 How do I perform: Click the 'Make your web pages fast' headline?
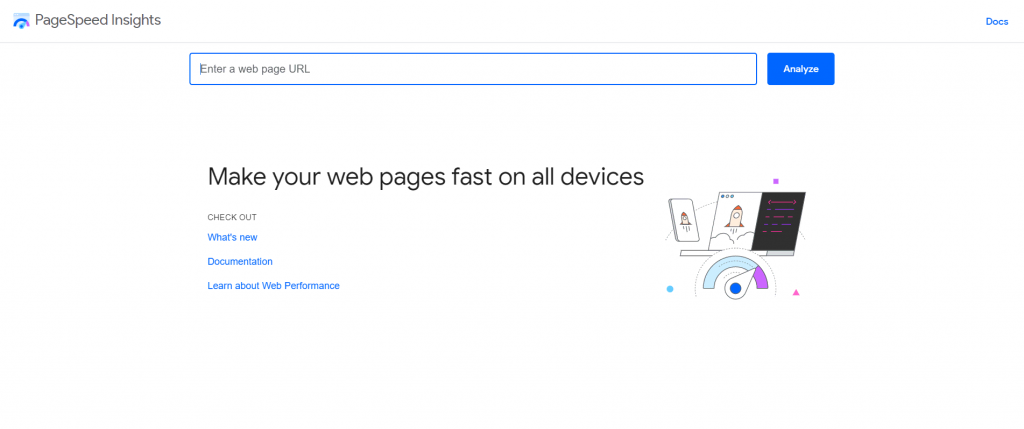click(x=425, y=176)
